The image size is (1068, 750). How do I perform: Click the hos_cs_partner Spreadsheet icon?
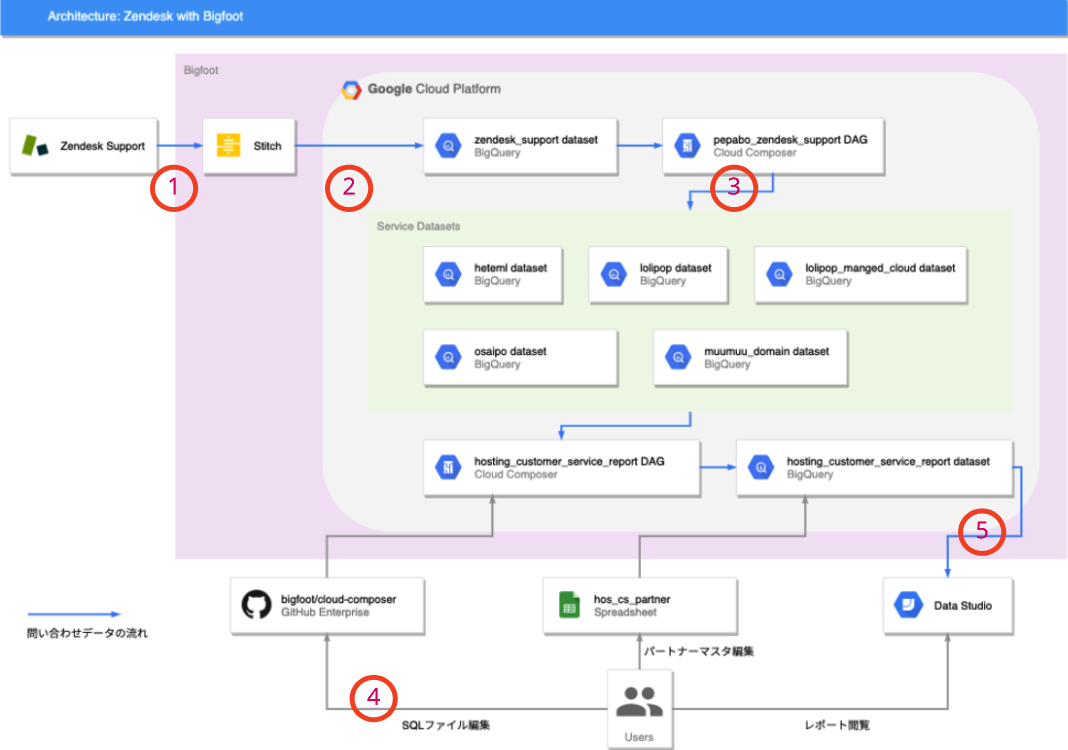point(569,605)
